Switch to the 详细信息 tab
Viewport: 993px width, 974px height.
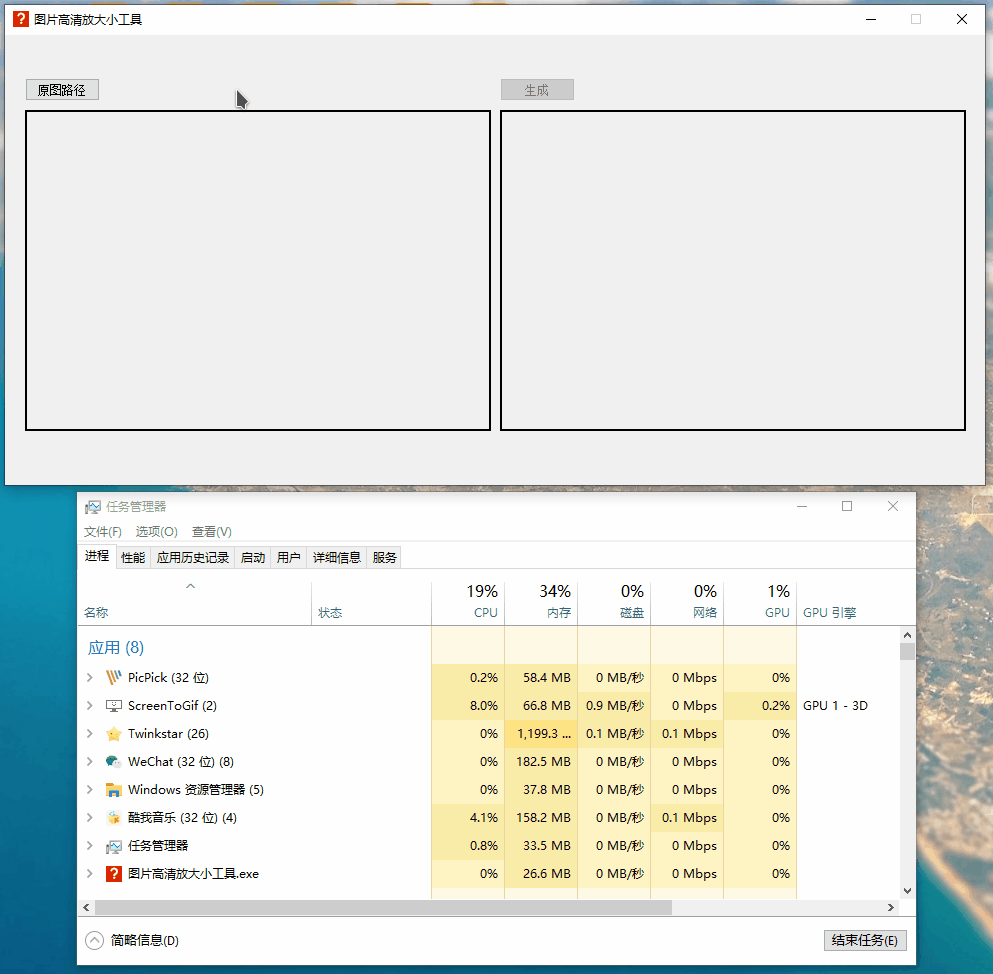[336, 558]
